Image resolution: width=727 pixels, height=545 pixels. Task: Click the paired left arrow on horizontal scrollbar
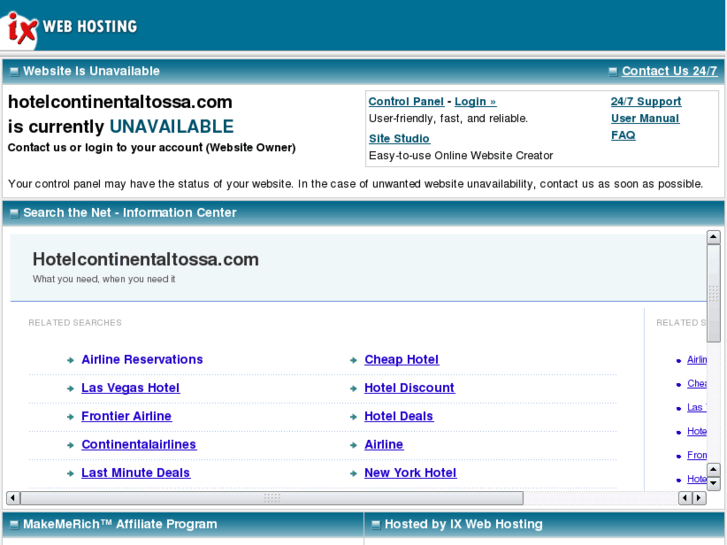(x=685, y=498)
